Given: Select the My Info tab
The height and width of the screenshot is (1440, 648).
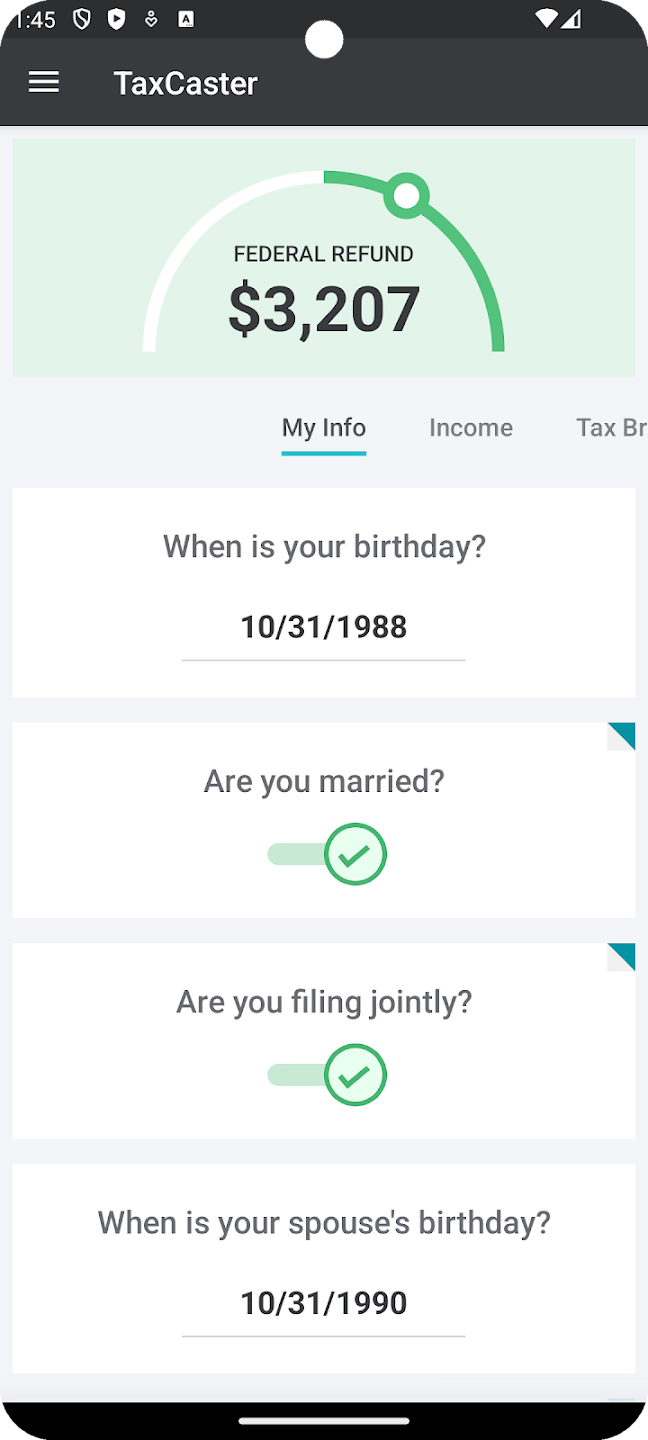Looking at the screenshot, I should point(324,428).
